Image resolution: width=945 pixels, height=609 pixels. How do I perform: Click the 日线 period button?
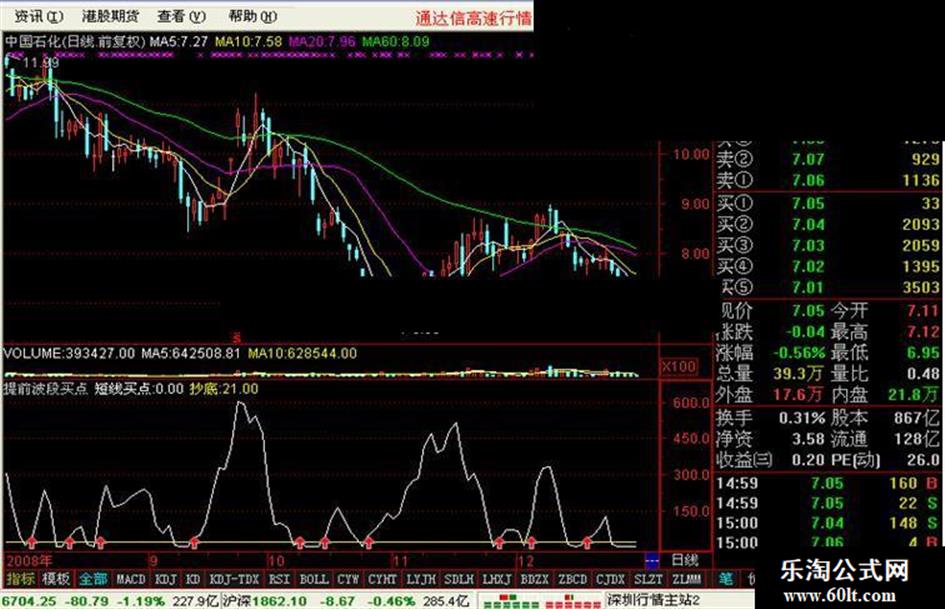[684, 560]
